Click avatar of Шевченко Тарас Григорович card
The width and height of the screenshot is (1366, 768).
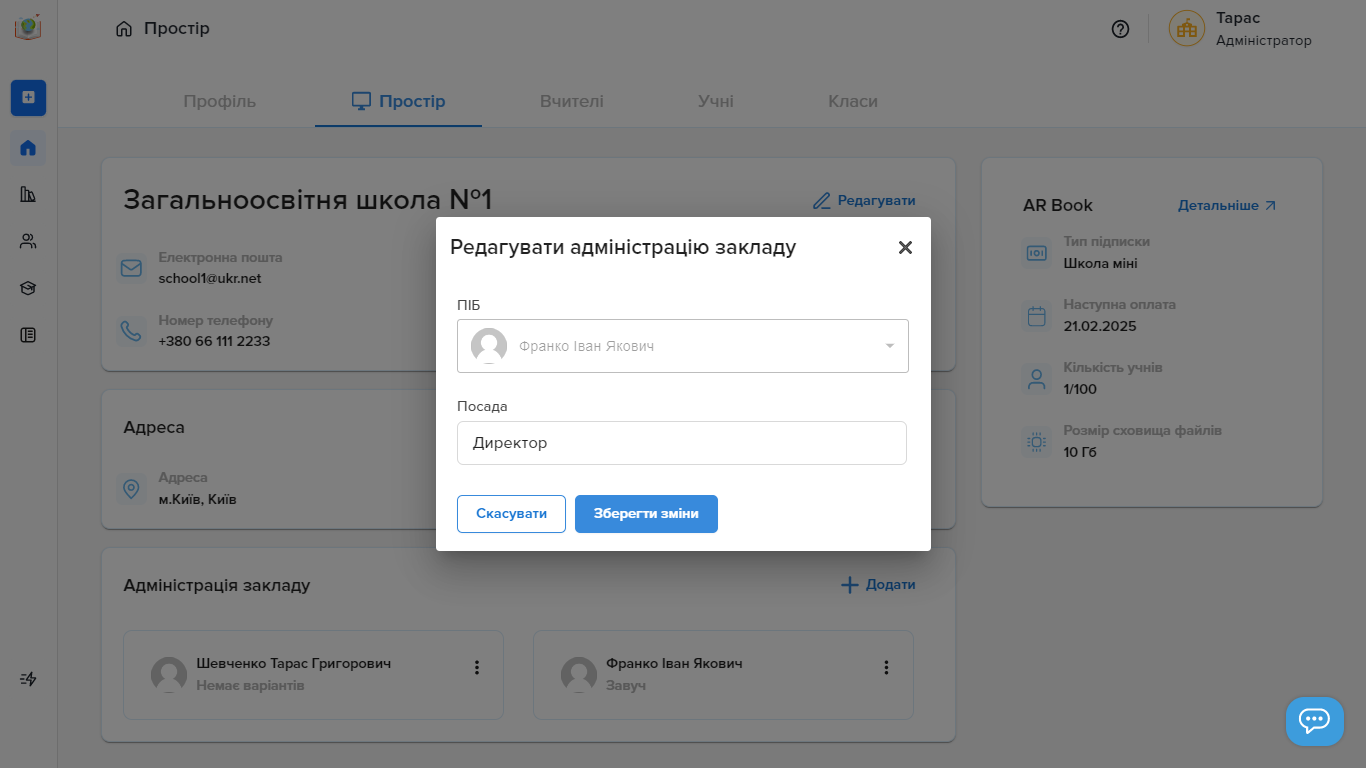pos(169,675)
